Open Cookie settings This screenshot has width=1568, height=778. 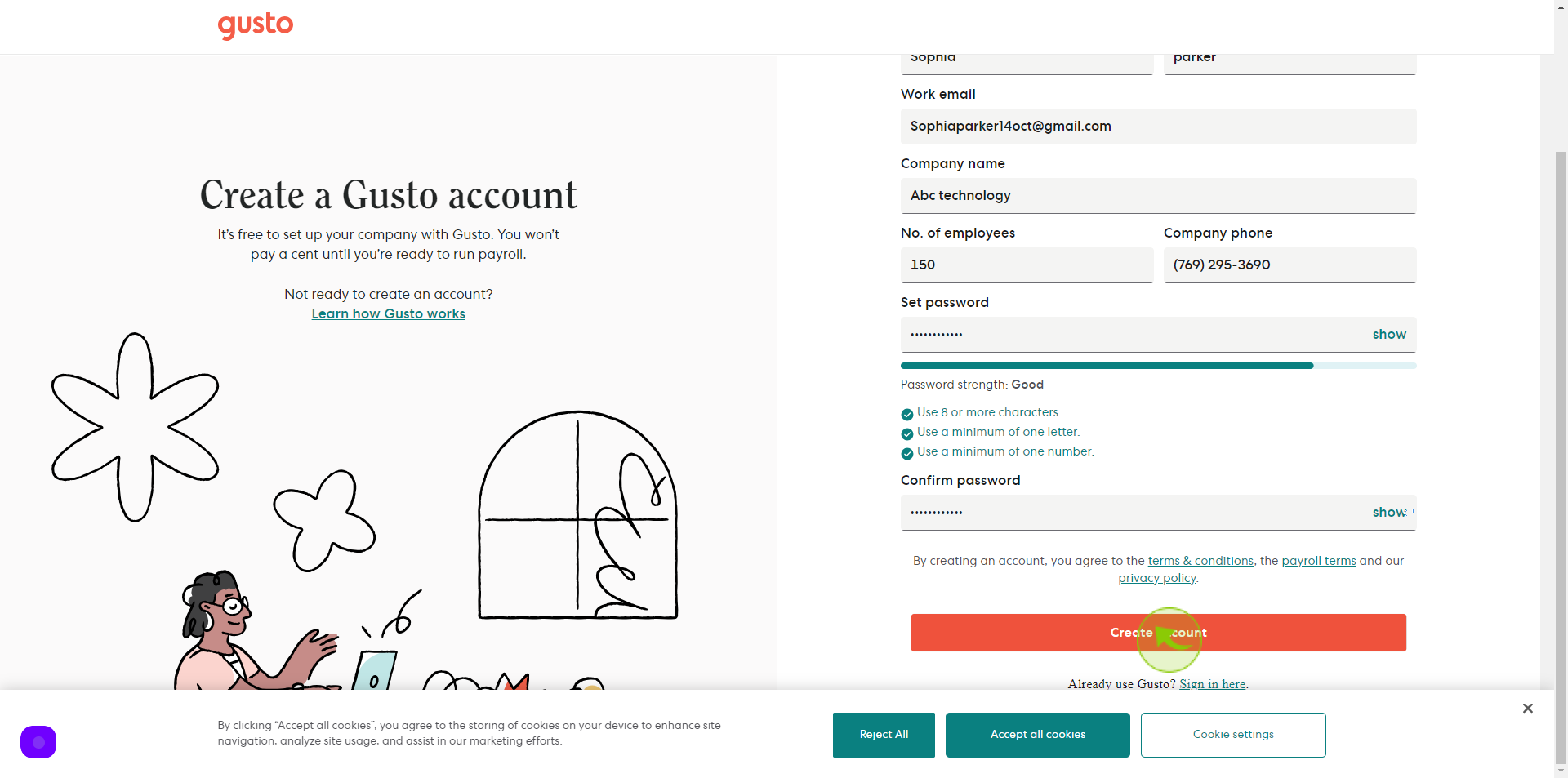[x=1233, y=735]
